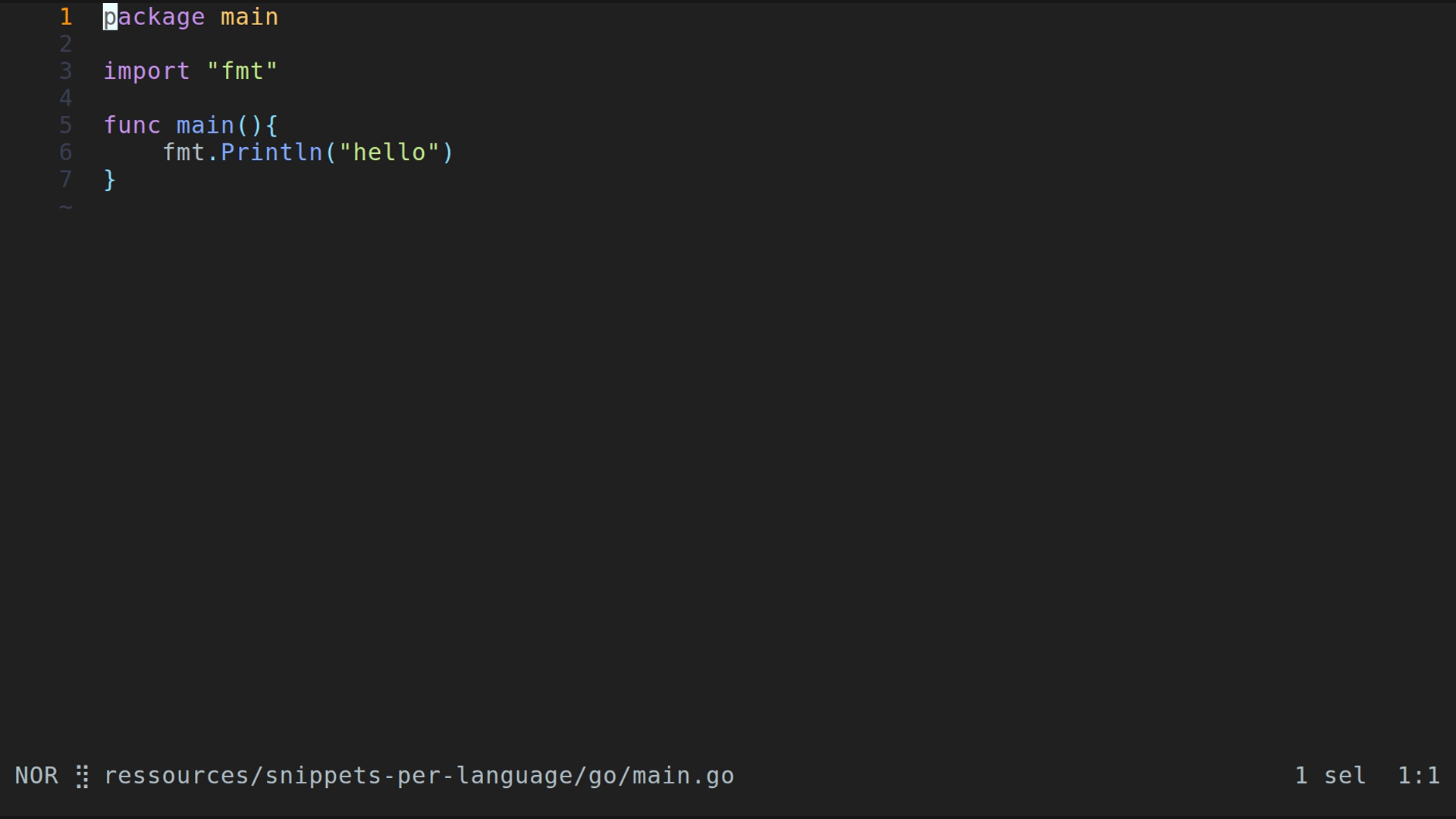Click the "fmt" import string
This screenshot has width=1456, height=819.
[242, 71]
